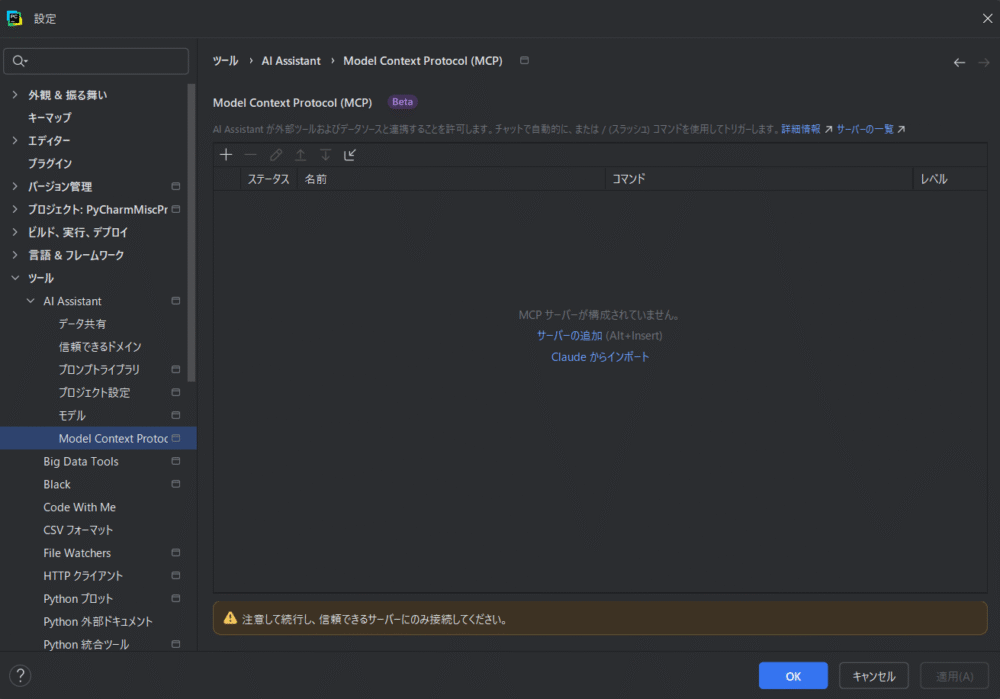
Task: Click the キャンセル button
Action: coord(874,675)
